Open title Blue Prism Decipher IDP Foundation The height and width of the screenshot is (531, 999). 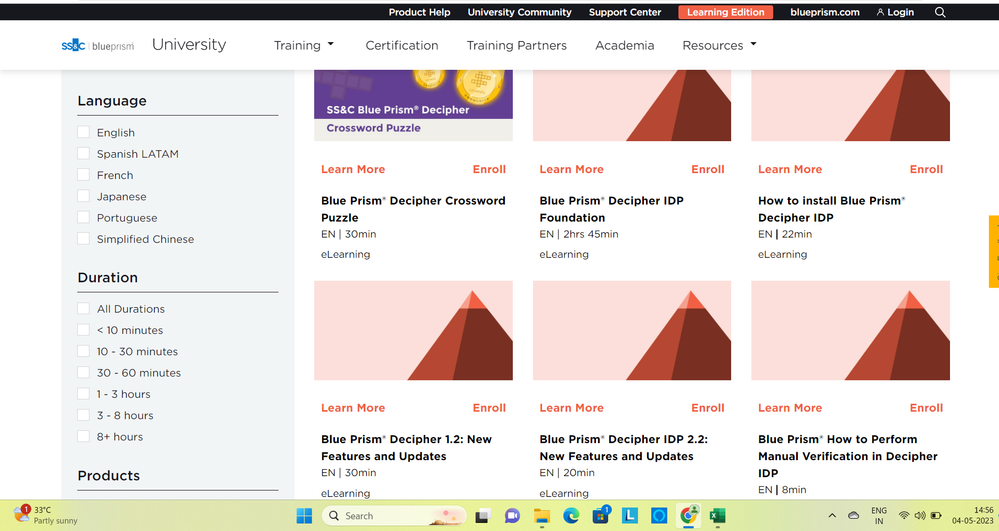pyautogui.click(x=611, y=209)
